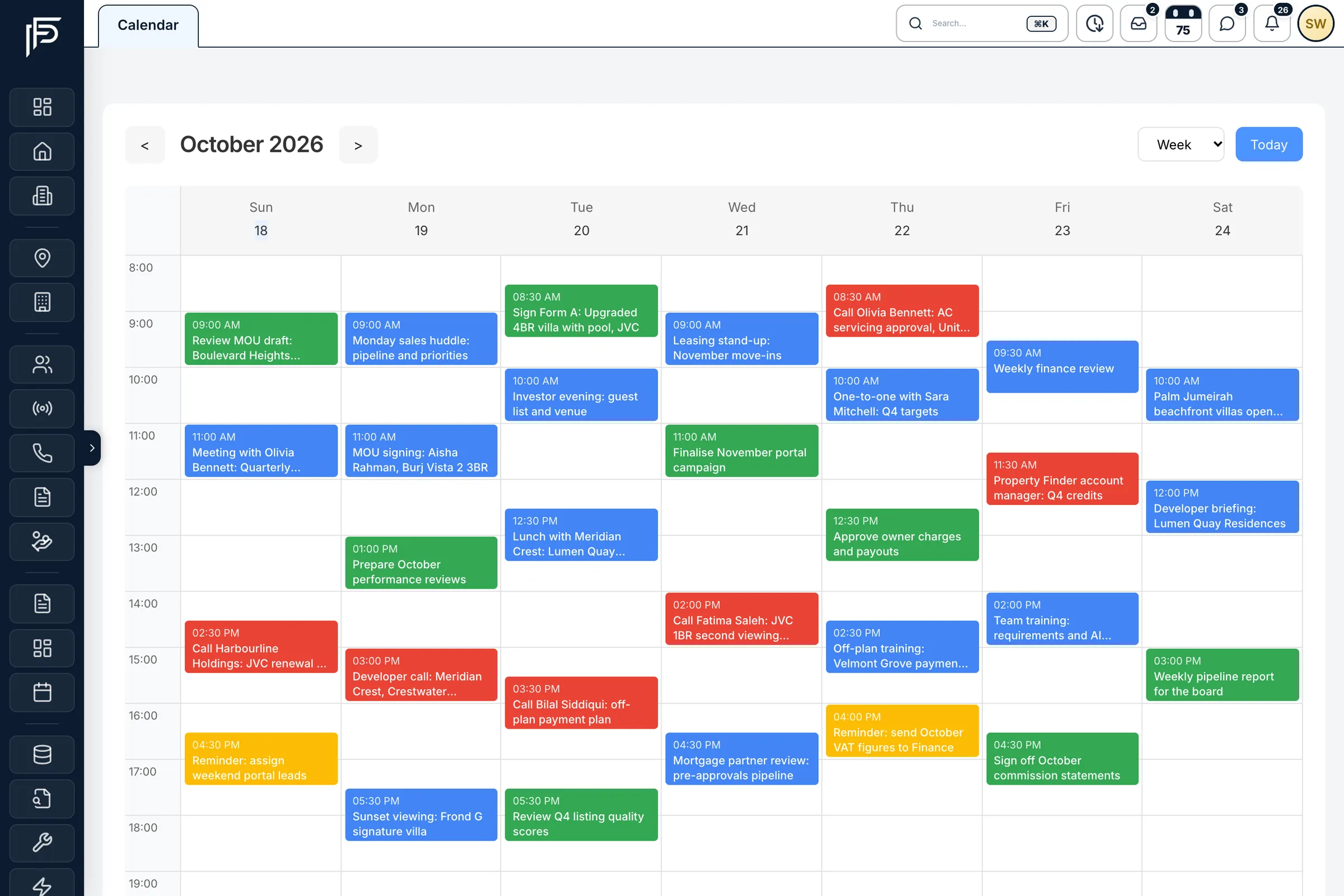The image size is (1344, 896).
Task: Open the 'Reminder: assign weekend portal leads' event
Action: 260,759
